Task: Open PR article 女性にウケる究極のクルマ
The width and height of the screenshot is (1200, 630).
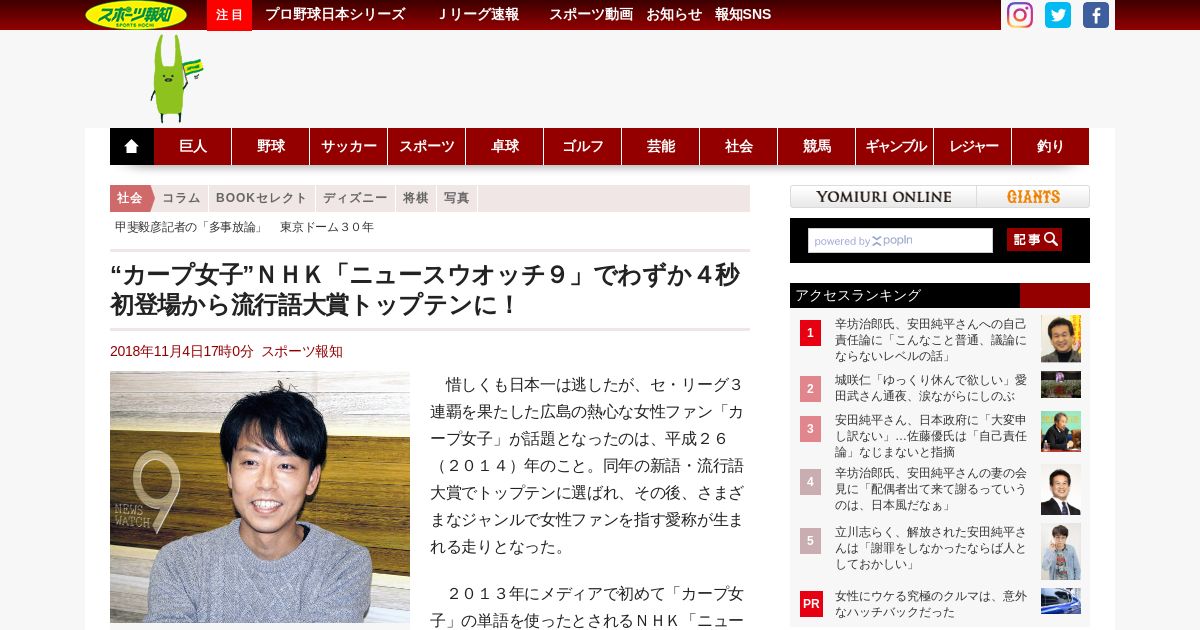Action: [x=931, y=604]
